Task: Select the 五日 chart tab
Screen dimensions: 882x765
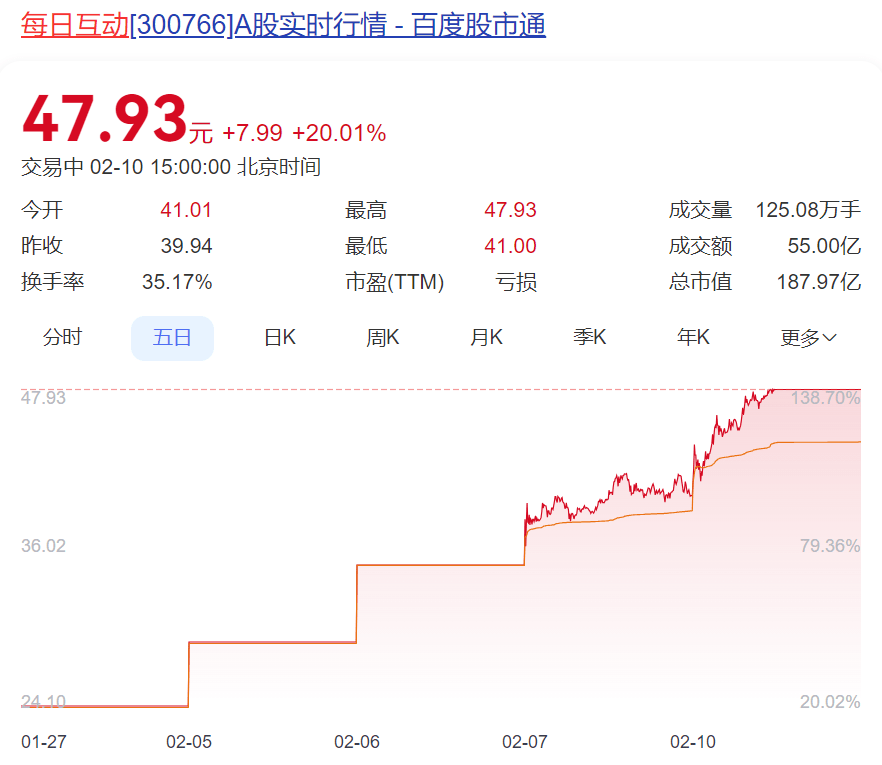Action: 172,338
